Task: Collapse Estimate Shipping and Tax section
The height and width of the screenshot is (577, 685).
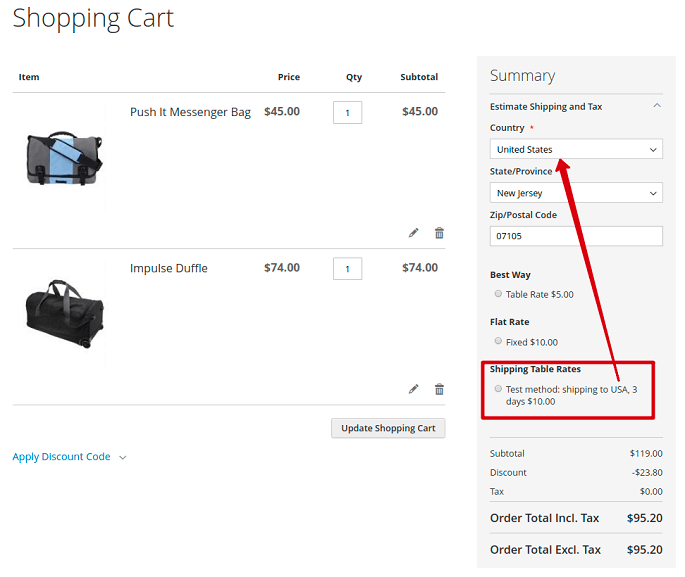Action: pos(657,106)
